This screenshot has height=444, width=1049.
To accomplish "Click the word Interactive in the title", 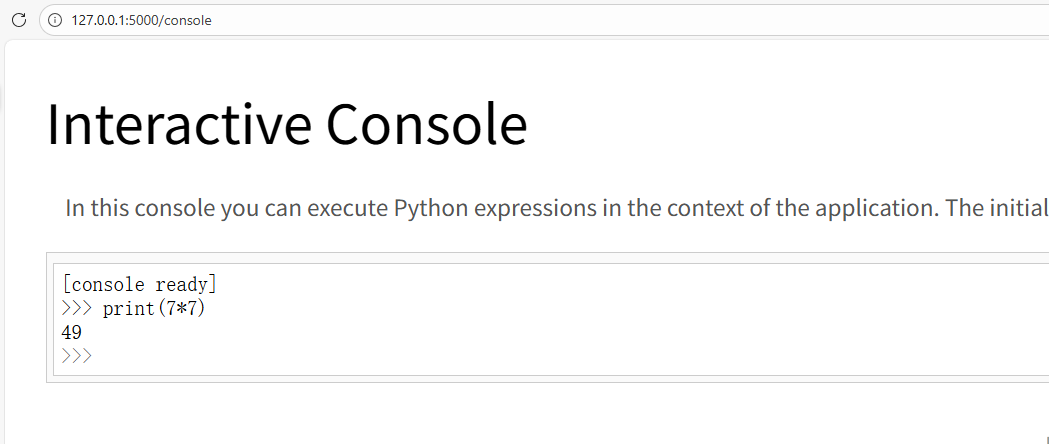I will pyautogui.click(x=179, y=125).
